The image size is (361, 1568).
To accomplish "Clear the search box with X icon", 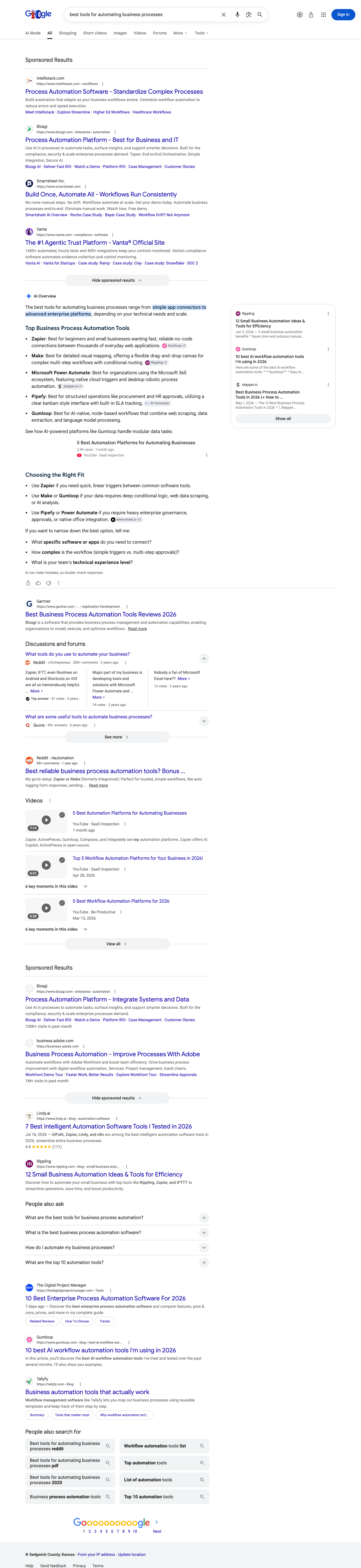I will point(223,15).
